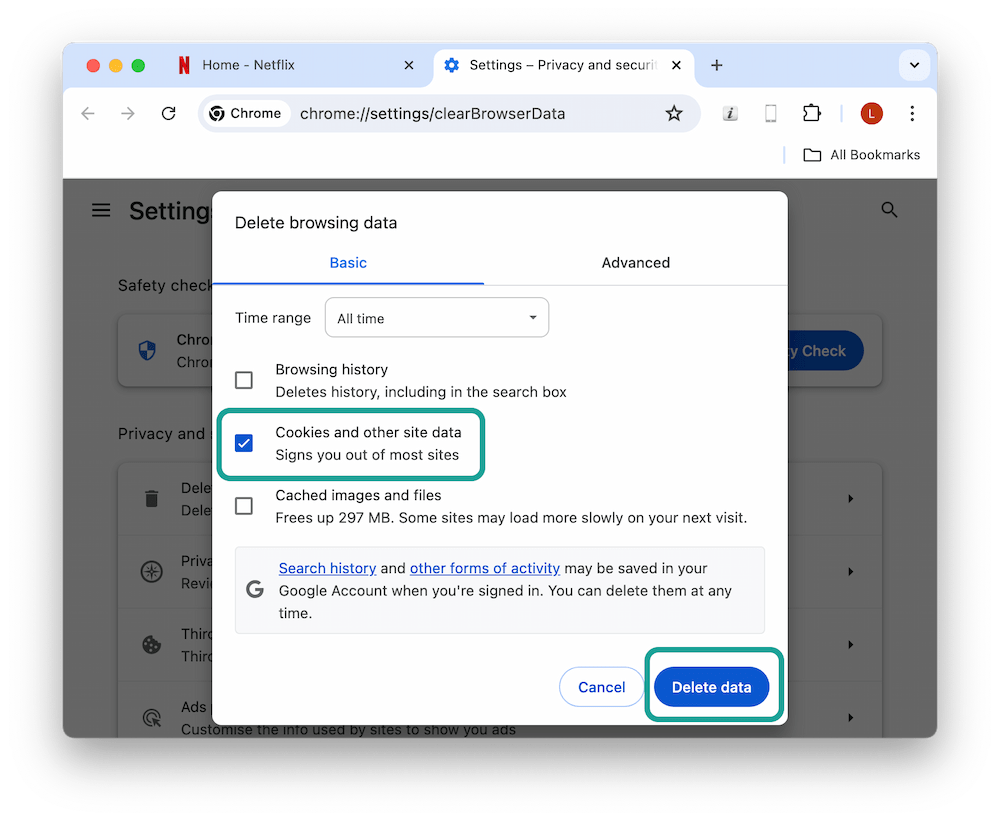Click the trash can icon in privacy list

pos(151,498)
